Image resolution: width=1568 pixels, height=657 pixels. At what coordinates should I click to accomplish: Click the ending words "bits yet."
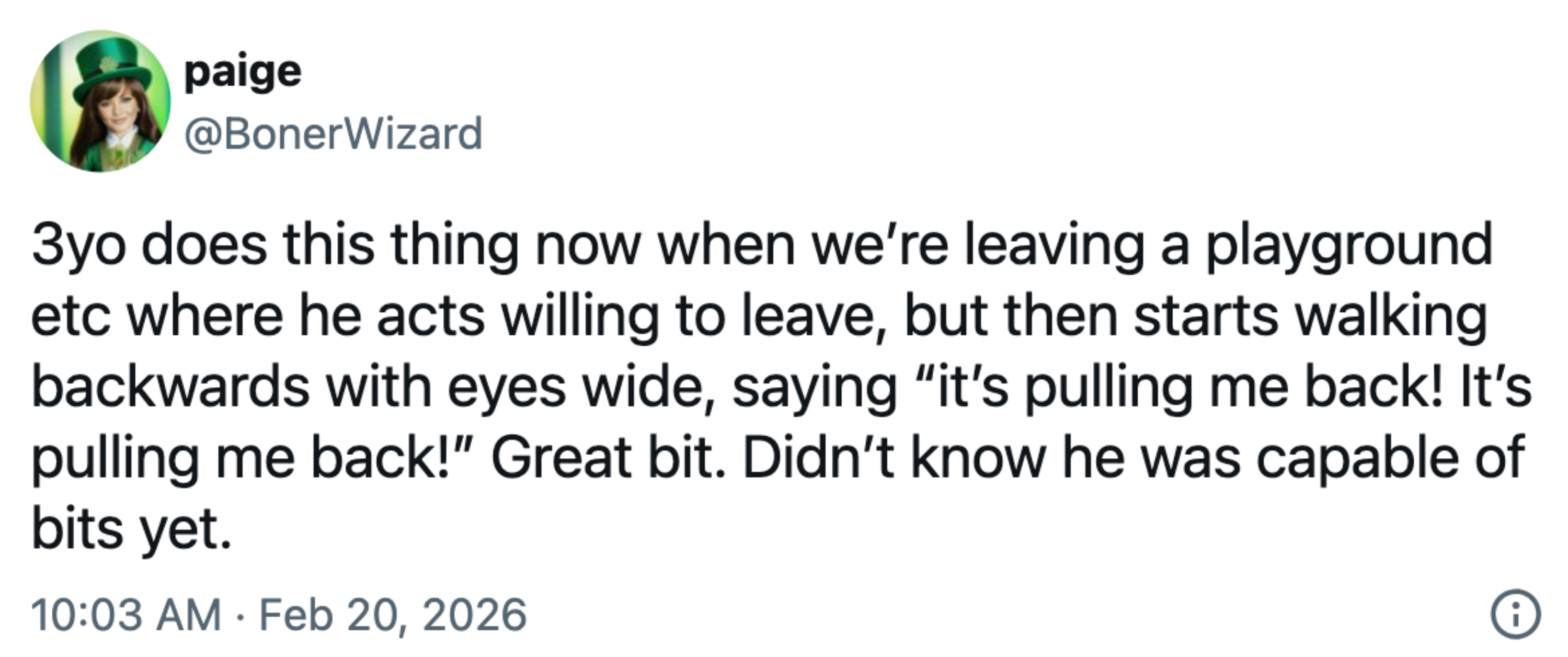click(131, 528)
